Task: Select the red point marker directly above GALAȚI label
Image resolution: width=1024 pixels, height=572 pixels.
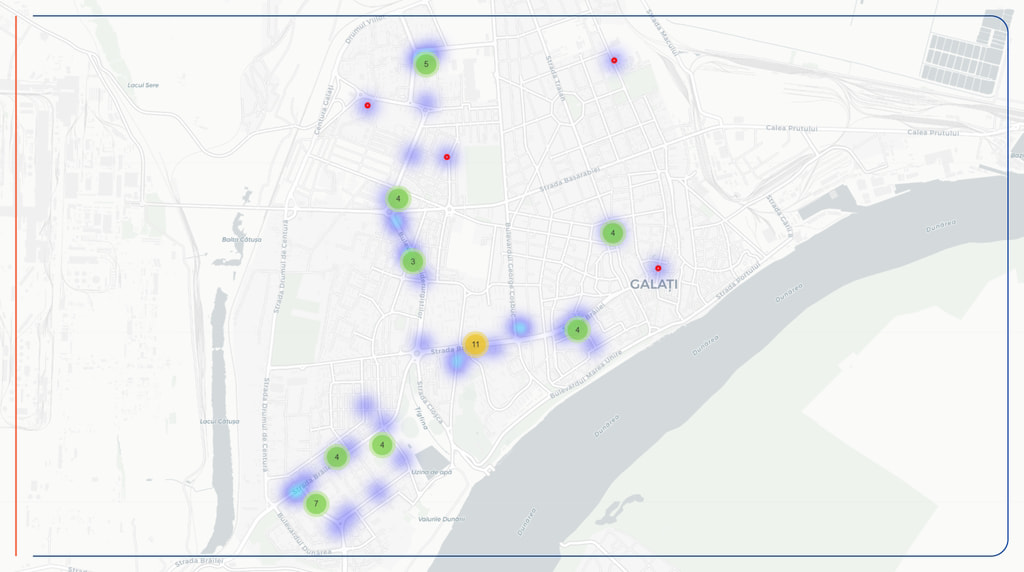Action: (x=658, y=268)
